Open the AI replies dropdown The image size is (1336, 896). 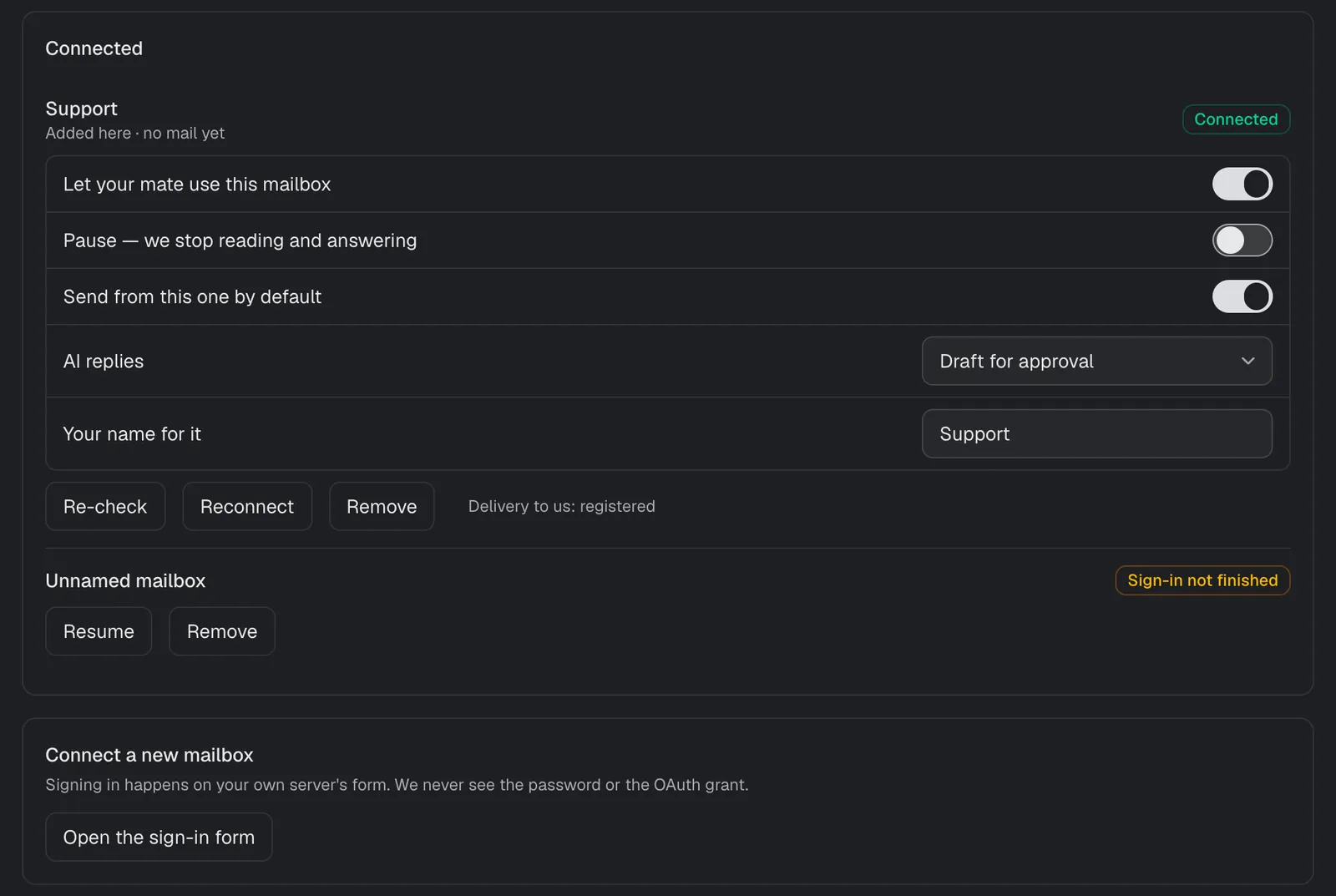pos(1096,361)
